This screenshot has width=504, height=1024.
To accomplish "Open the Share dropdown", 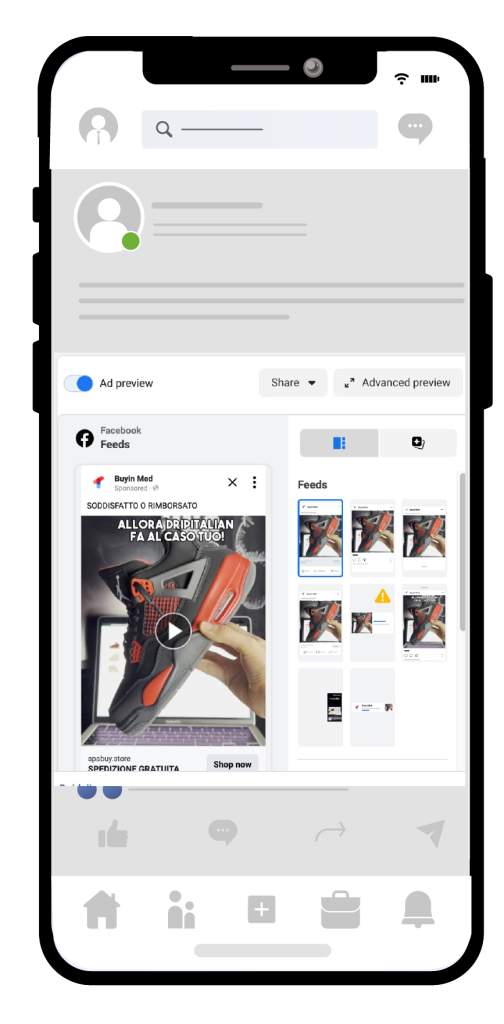I will (293, 383).
